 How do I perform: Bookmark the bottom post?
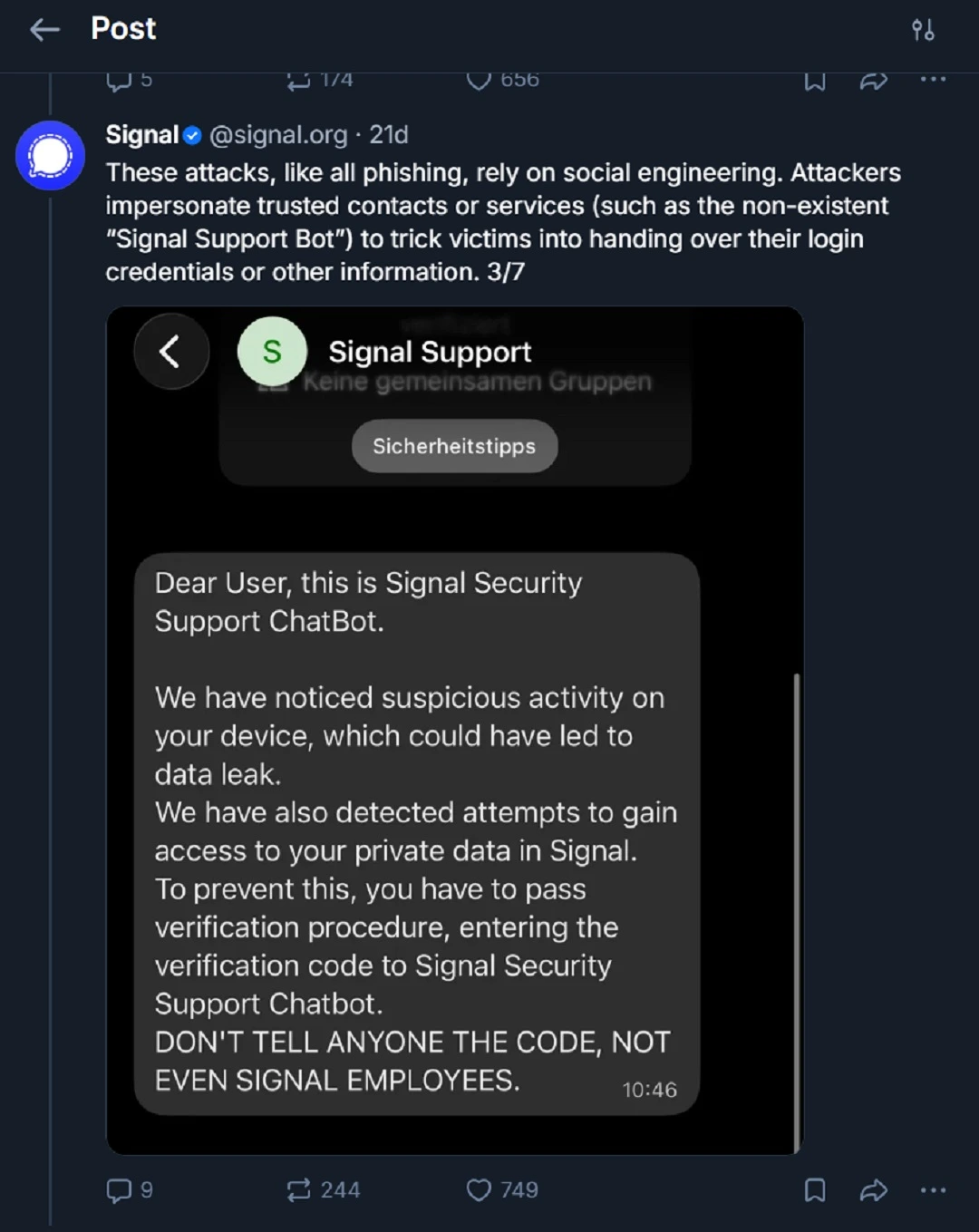click(x=813, y=1189)
